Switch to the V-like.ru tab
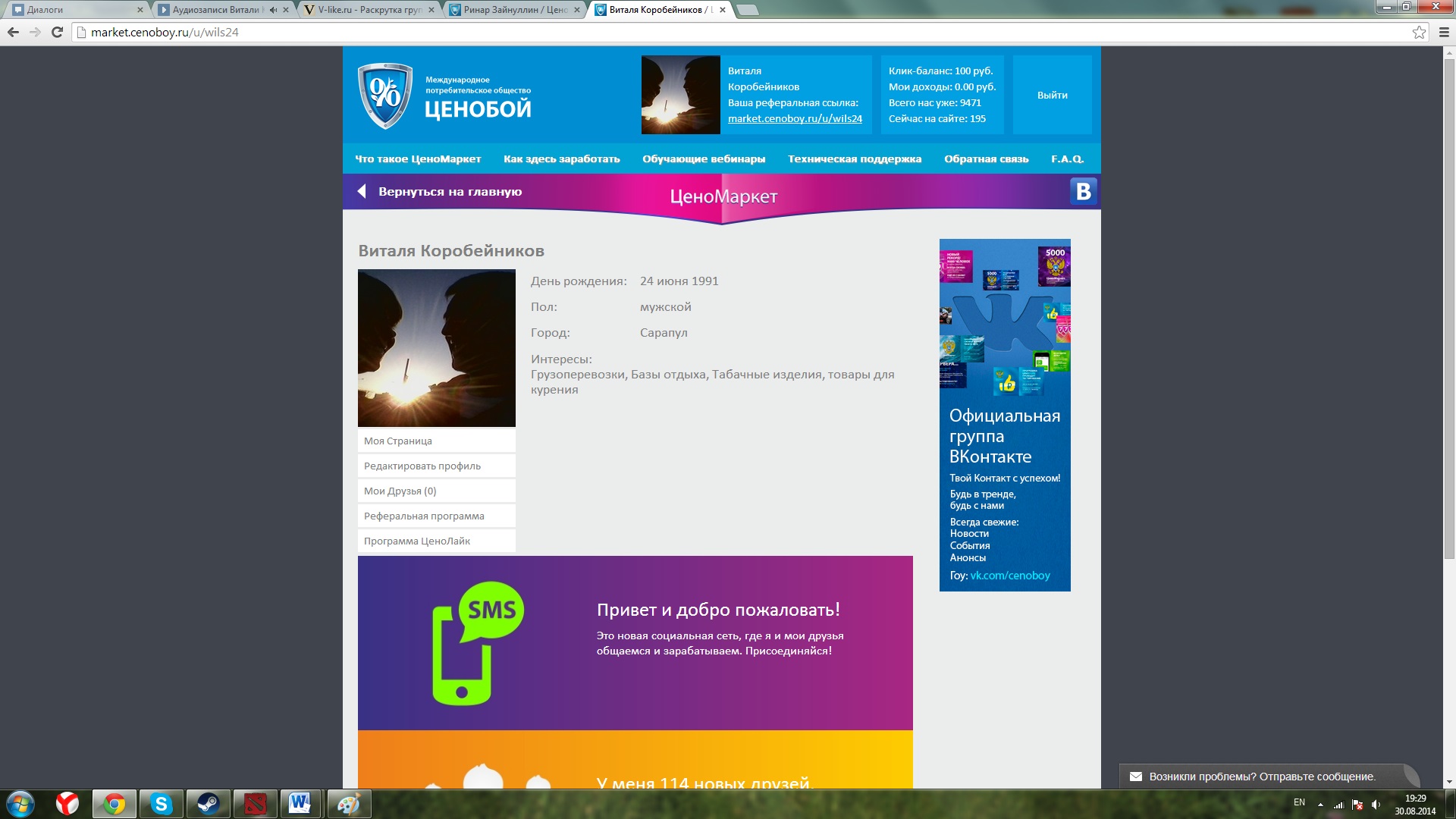Viewport: 1456px width, 819px height. click(x=369, y=10)
